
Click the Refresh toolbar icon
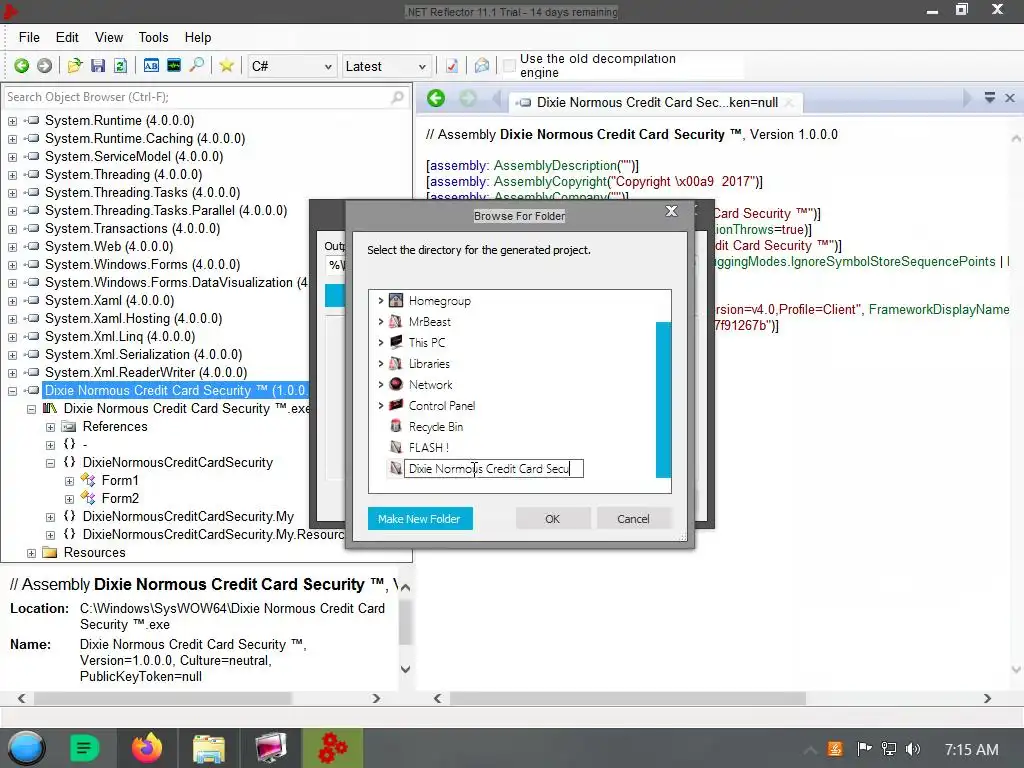tap(120, 66)
